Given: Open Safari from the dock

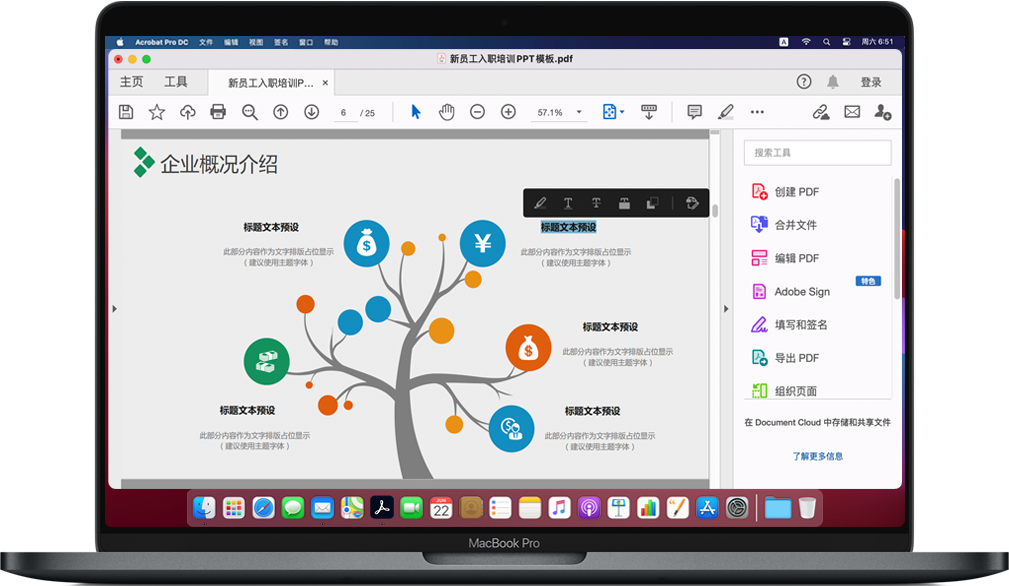Looking at the screenshot, I should pos(263,508).
